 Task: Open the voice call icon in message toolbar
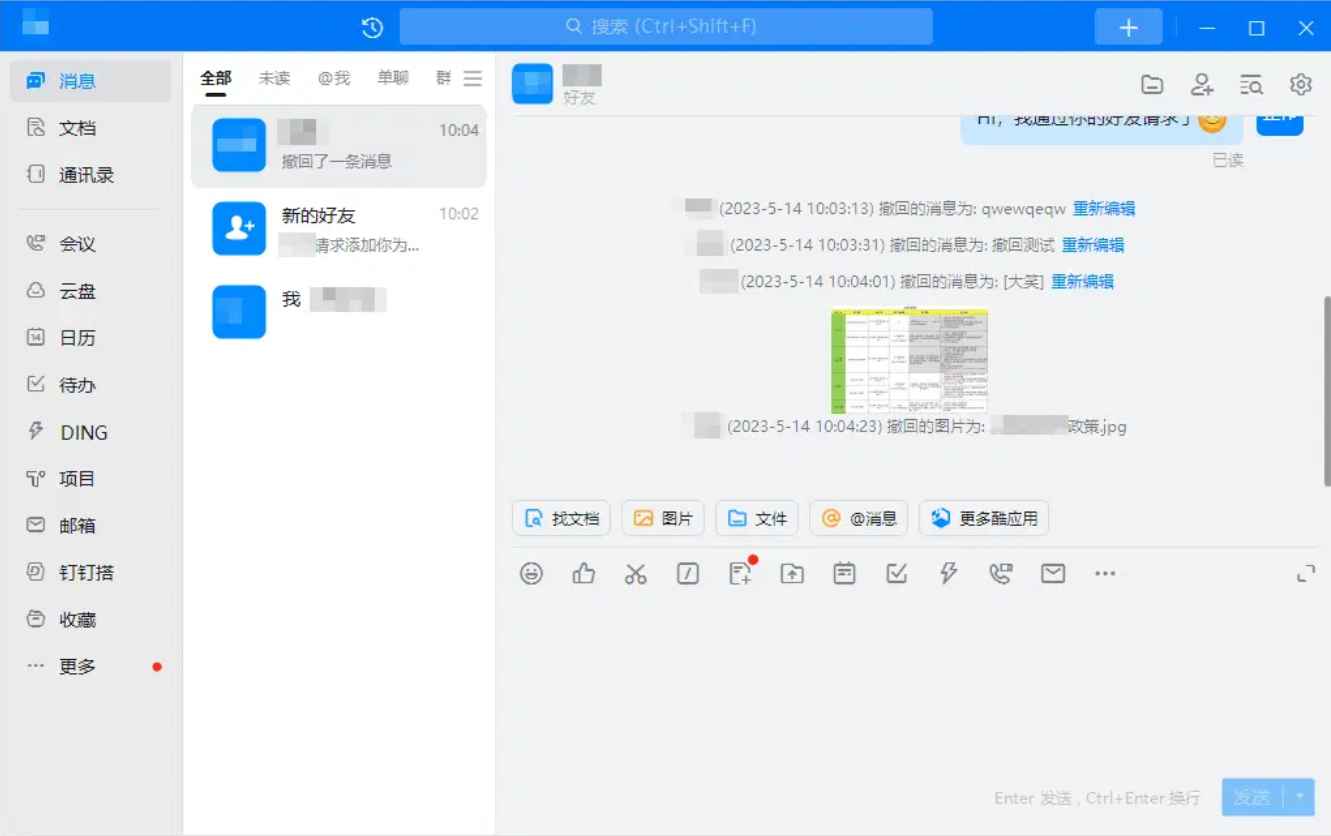pos(1000,573)
